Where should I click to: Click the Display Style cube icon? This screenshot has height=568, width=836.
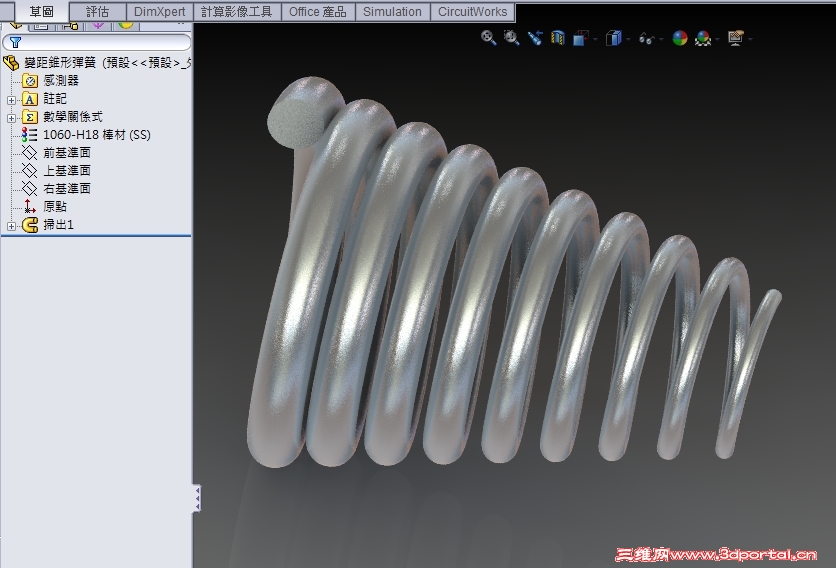614,38
